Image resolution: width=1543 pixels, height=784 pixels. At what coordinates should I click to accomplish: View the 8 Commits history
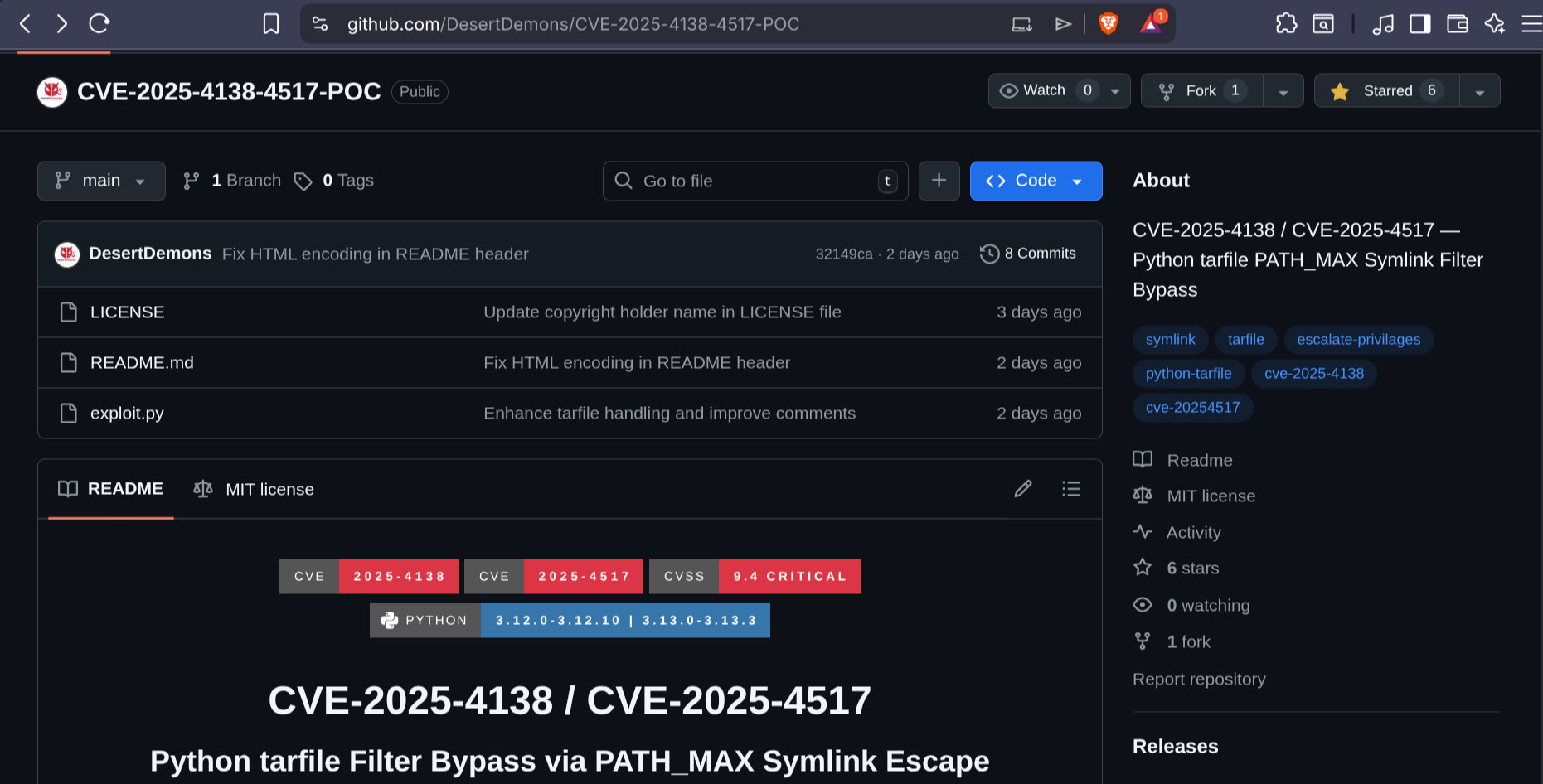(1028, 254)
